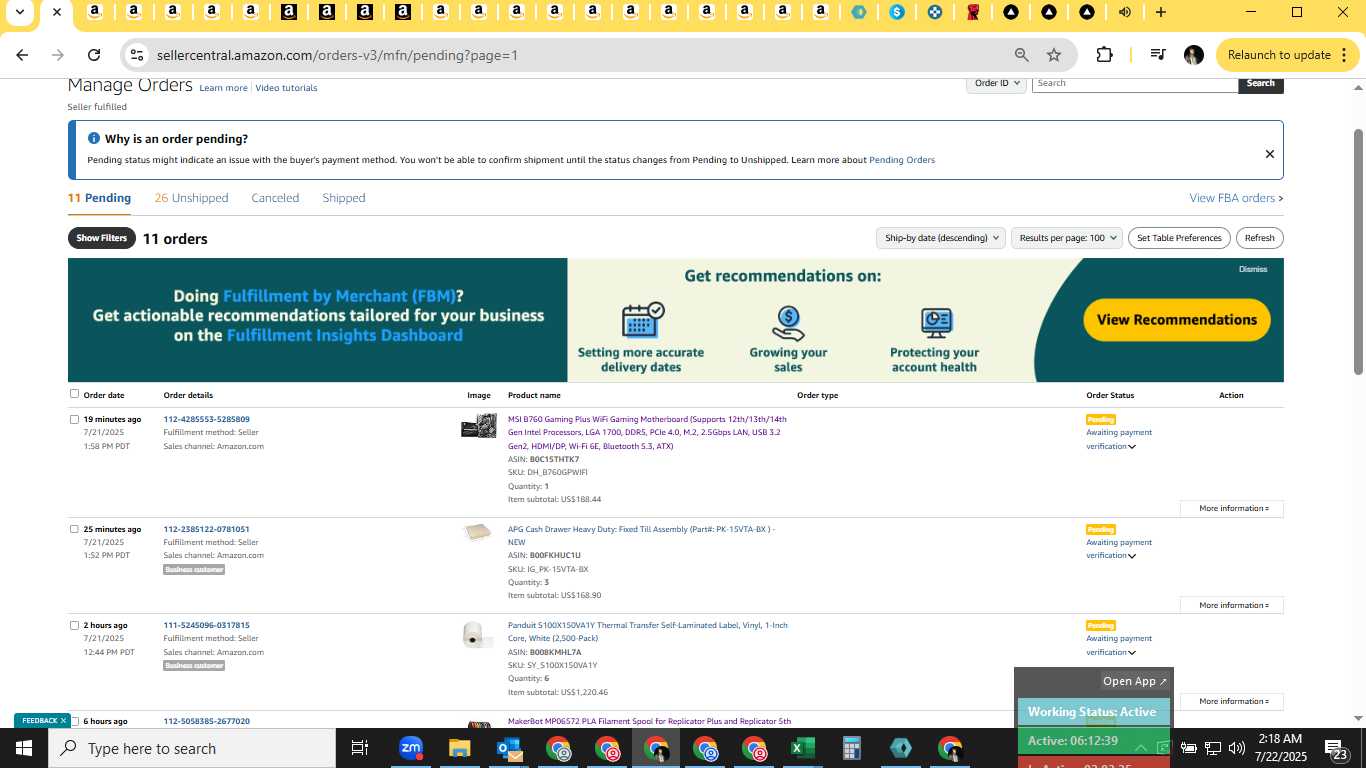Go back to the previous page

[x=22, y=55]
